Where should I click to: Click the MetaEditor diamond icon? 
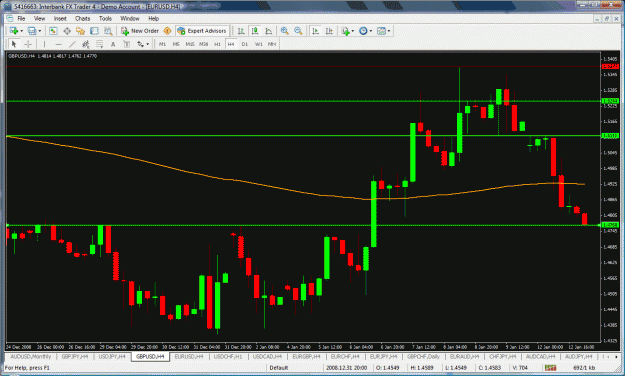[x=167, y=31]
